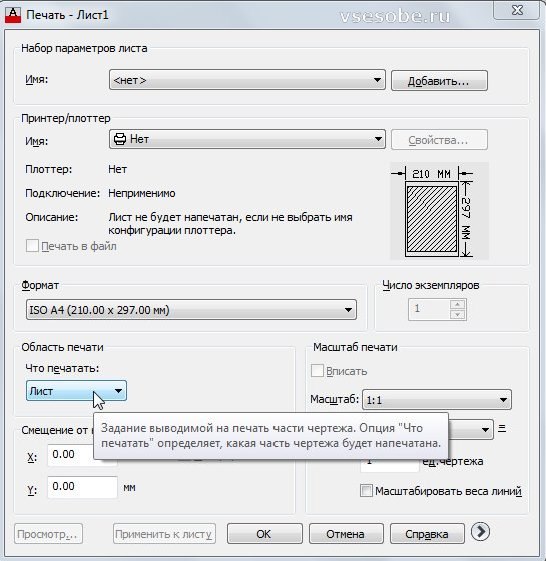Close the Печать dialog window
Screen dimensions: 546x561
point(517,10)
